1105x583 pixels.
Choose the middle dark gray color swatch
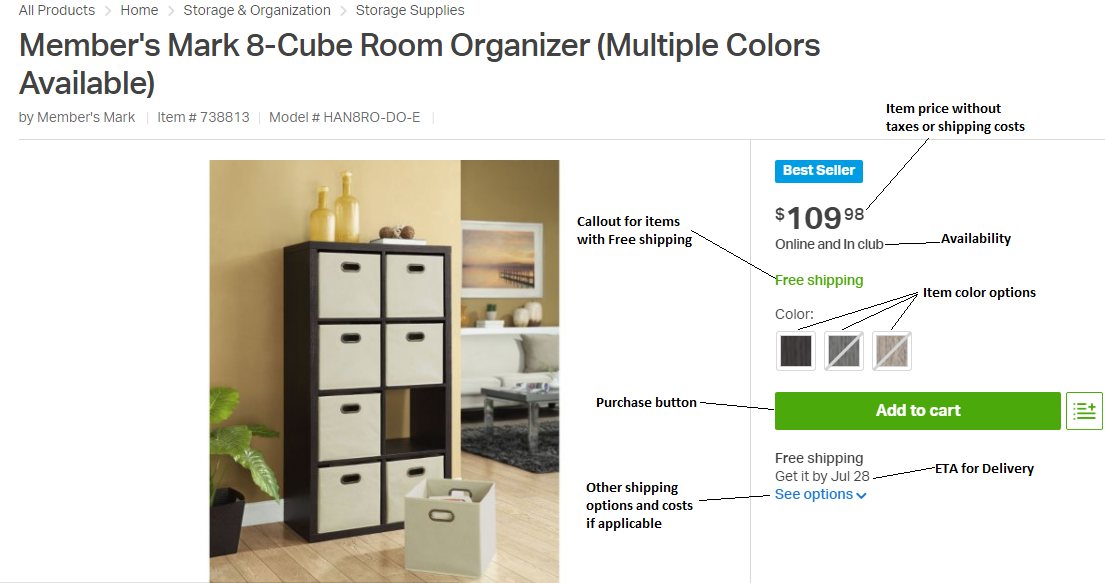(844, 350)
